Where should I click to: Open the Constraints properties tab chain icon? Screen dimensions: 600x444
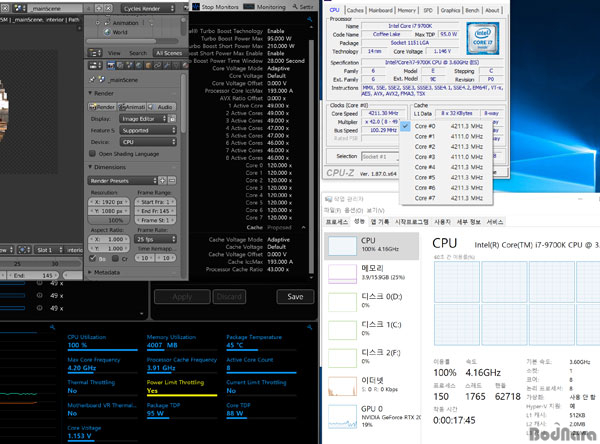(157, 65)
